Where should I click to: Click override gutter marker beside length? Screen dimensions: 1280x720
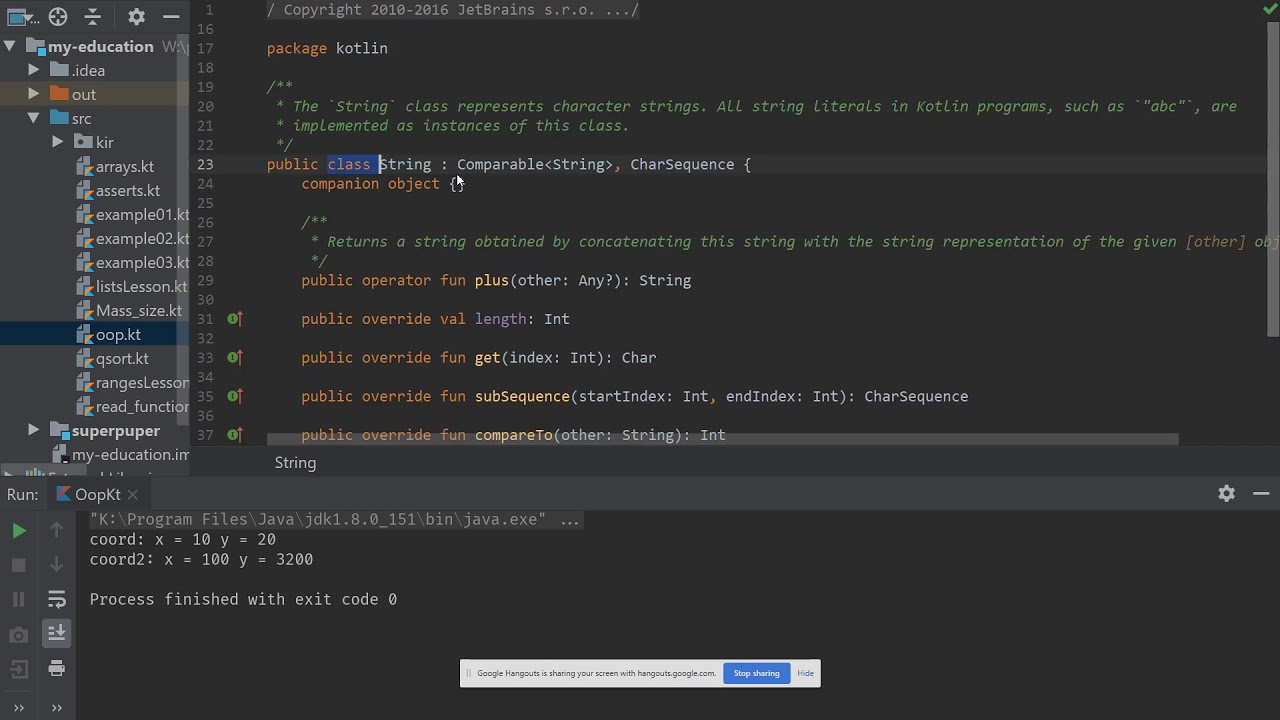(x=234, y=319)
